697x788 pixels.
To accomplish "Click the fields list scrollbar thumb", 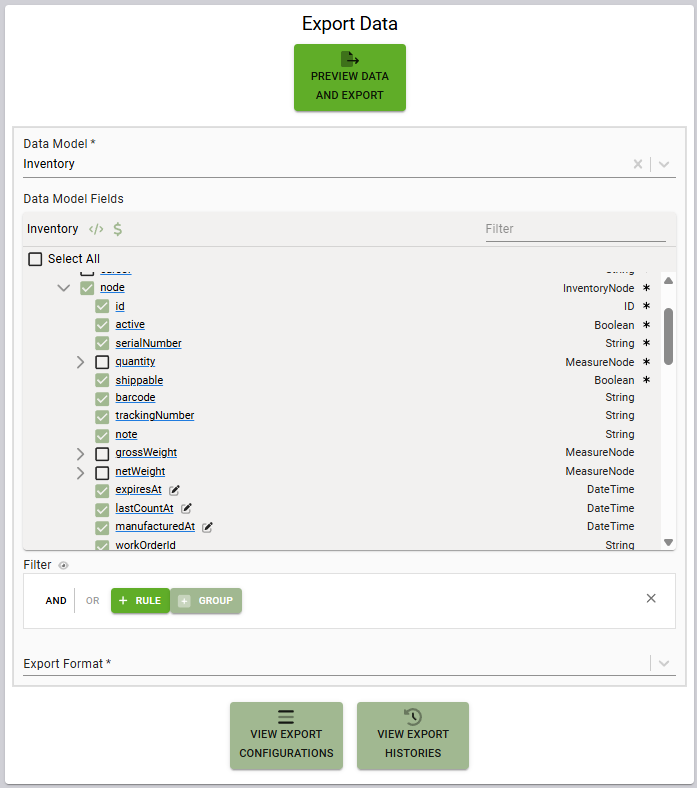I will [x=668, y=335].
